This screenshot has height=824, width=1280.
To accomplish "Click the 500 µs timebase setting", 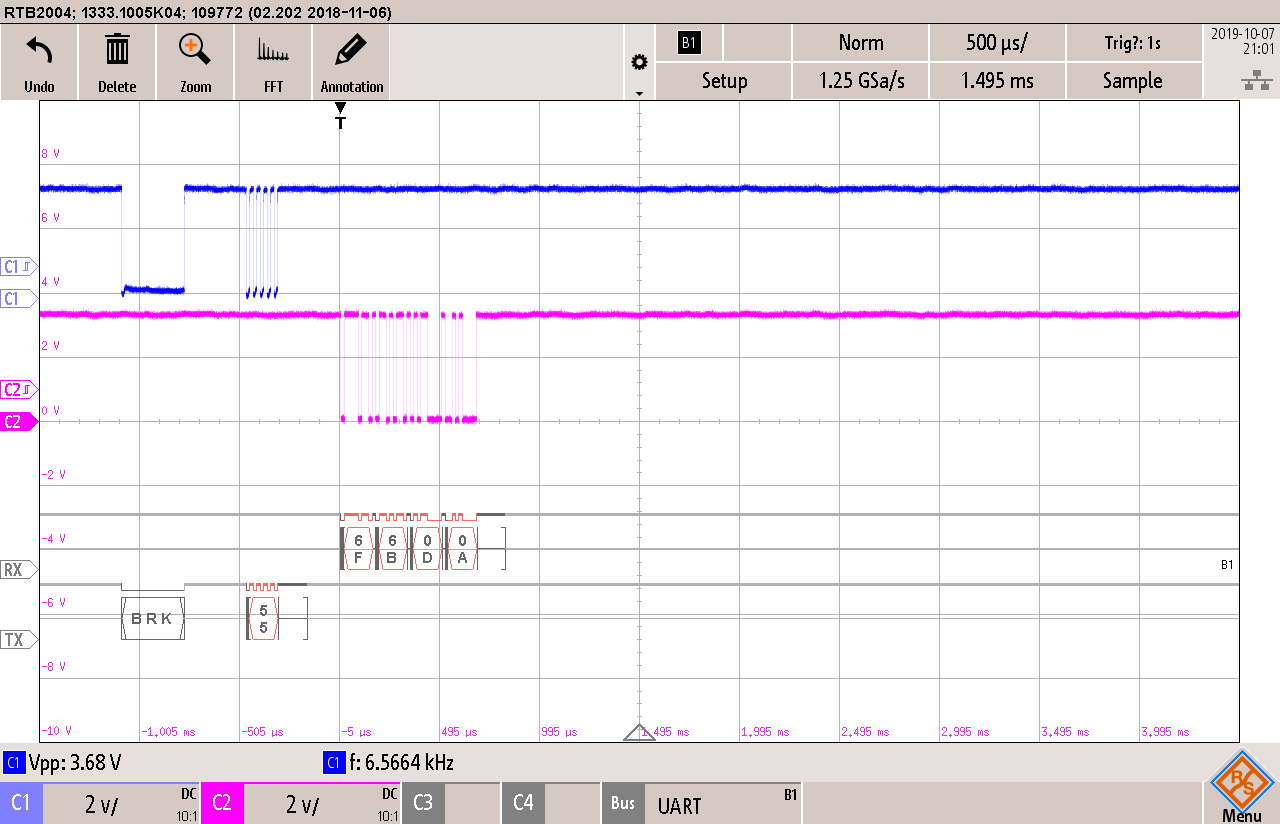I will pos(997,43).
